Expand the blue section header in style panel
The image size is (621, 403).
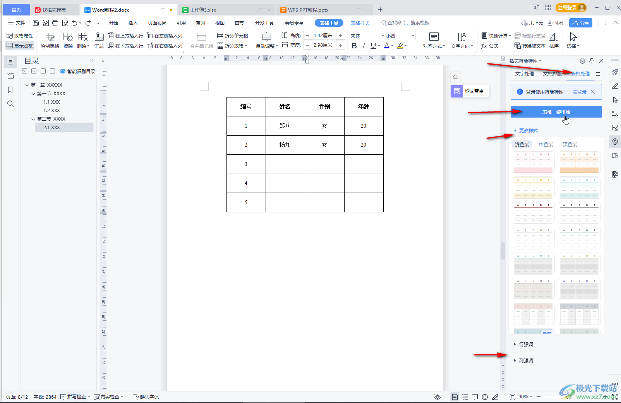pyautogui.click(x=526, y=130)
